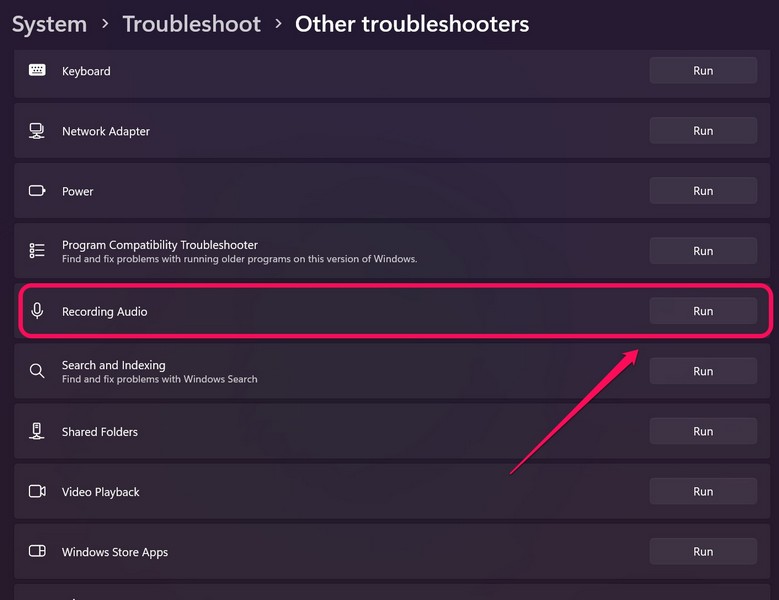Click the Keyboard troubleshooter icon
The width and height of the screenshot is (779, 600).
point(37,71)
